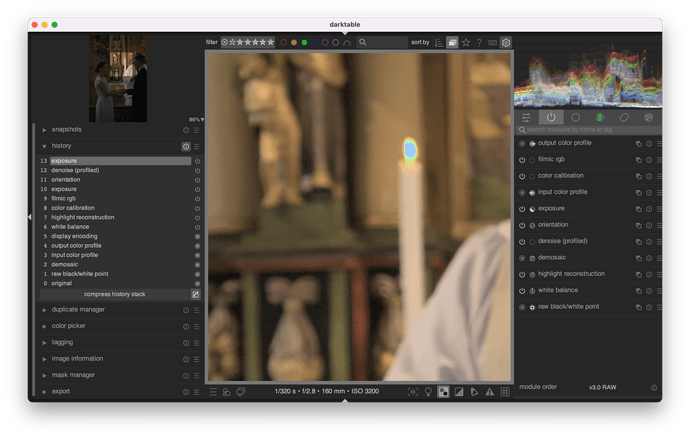
Task: Open presets menu for color calibration module
Action: (659, 176)
